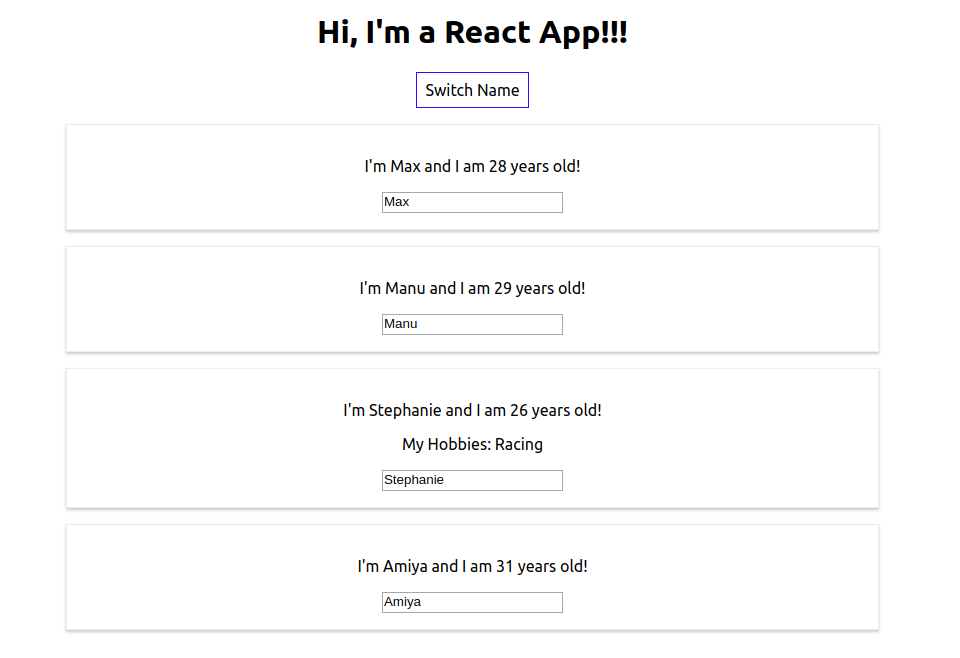
Task: Click empty space inside Max's person card
Action: [200, 178]
